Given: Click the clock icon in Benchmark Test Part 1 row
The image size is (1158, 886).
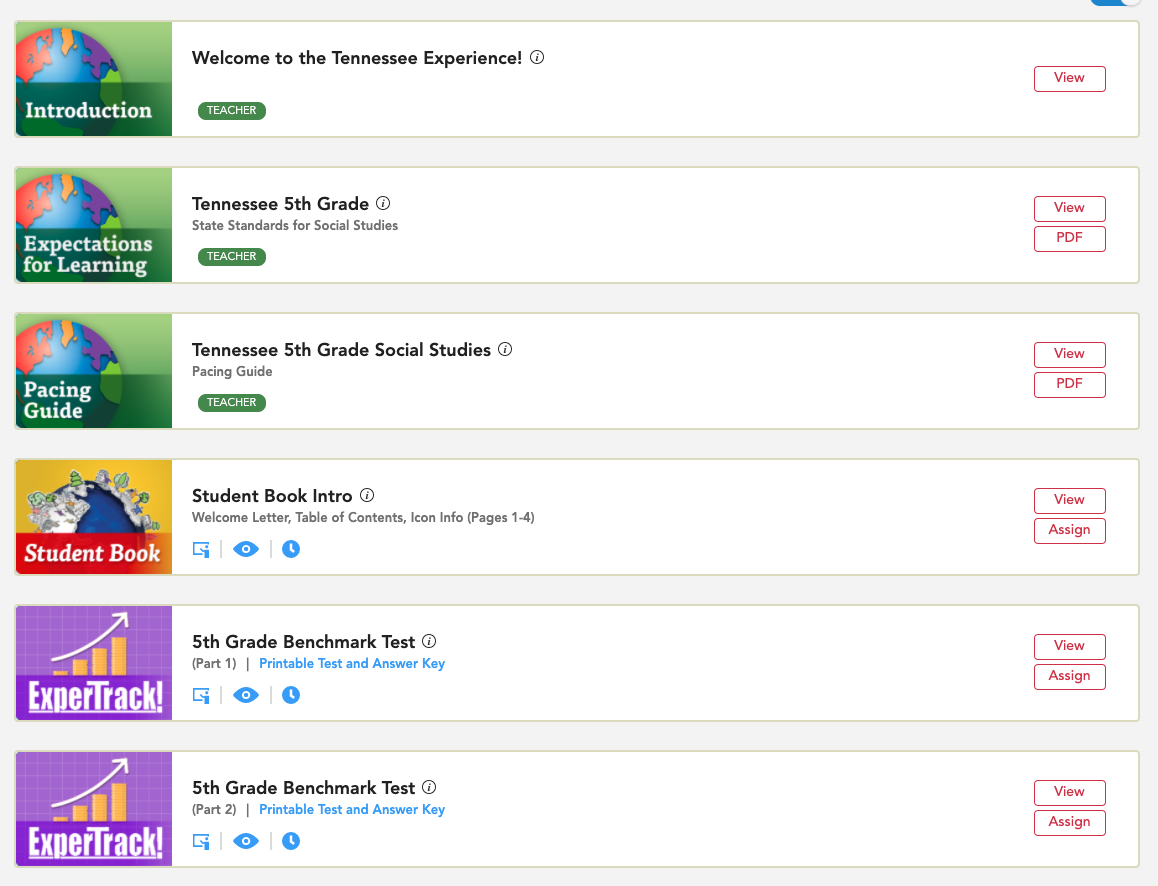Looking at the screenshot, I should click(291, 696).
